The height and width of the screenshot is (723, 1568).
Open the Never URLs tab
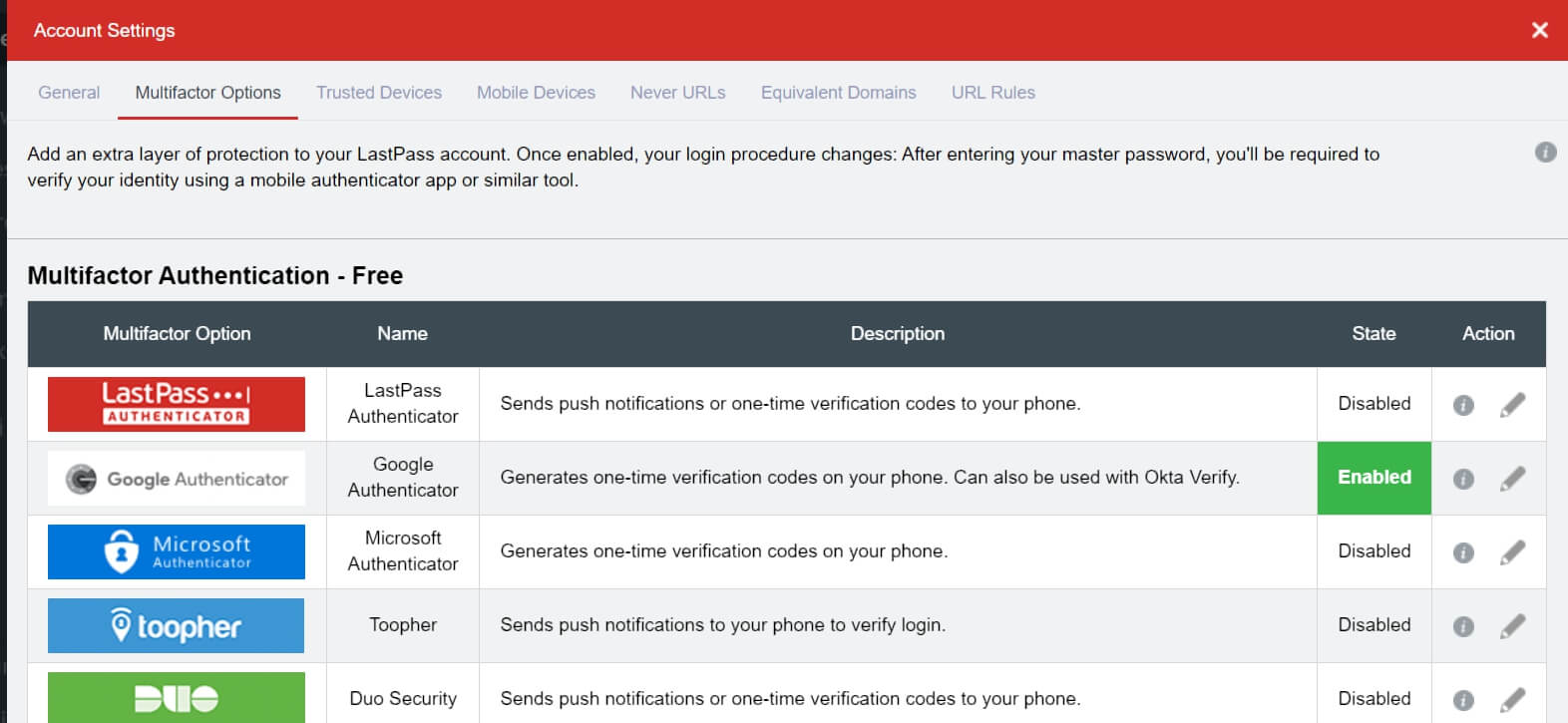pyautogui.click(x=678, y=93)
